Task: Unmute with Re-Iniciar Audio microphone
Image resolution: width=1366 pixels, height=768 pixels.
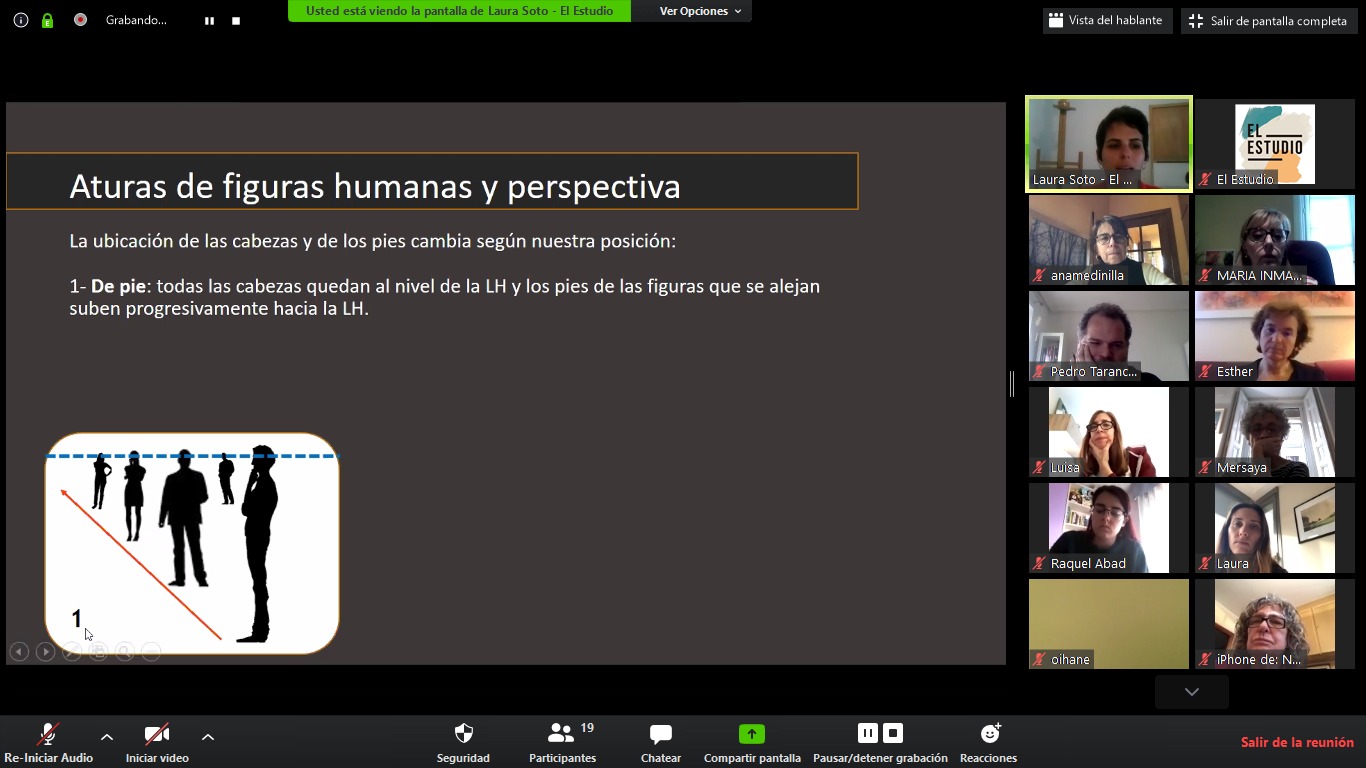Action: tap(48, 735)
